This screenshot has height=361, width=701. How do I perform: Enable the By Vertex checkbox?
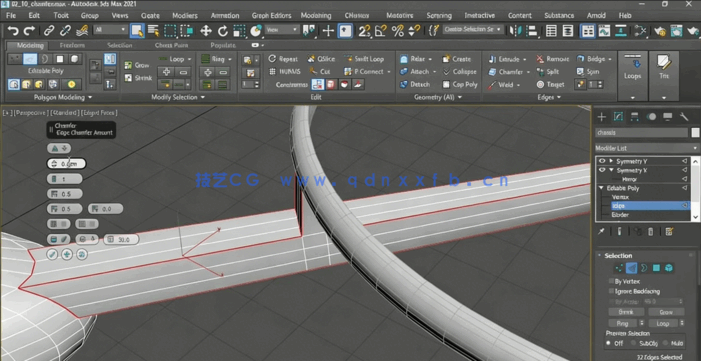pyautogui.click(x=612, y=281)
